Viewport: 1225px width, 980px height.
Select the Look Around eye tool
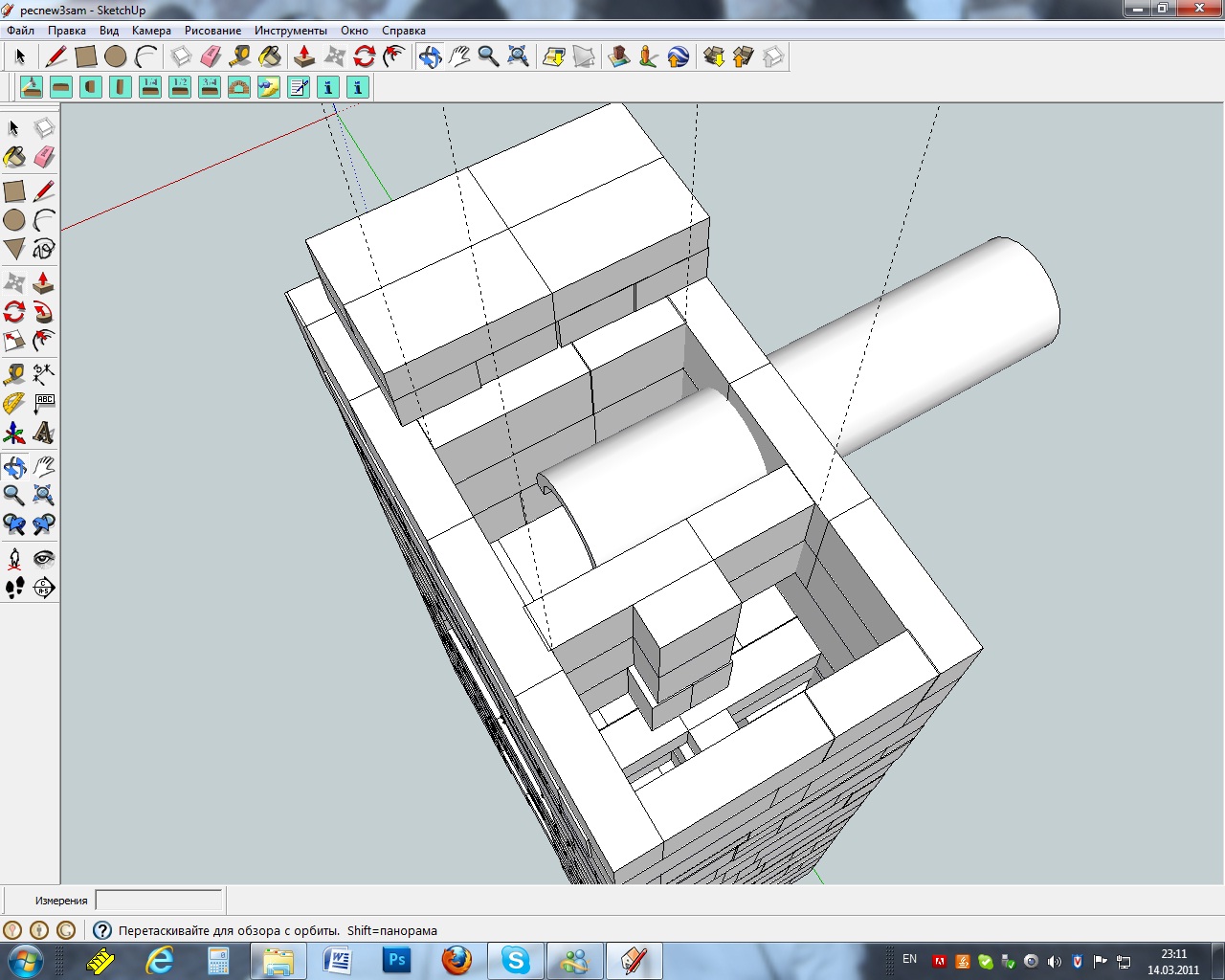pos(44,558)
